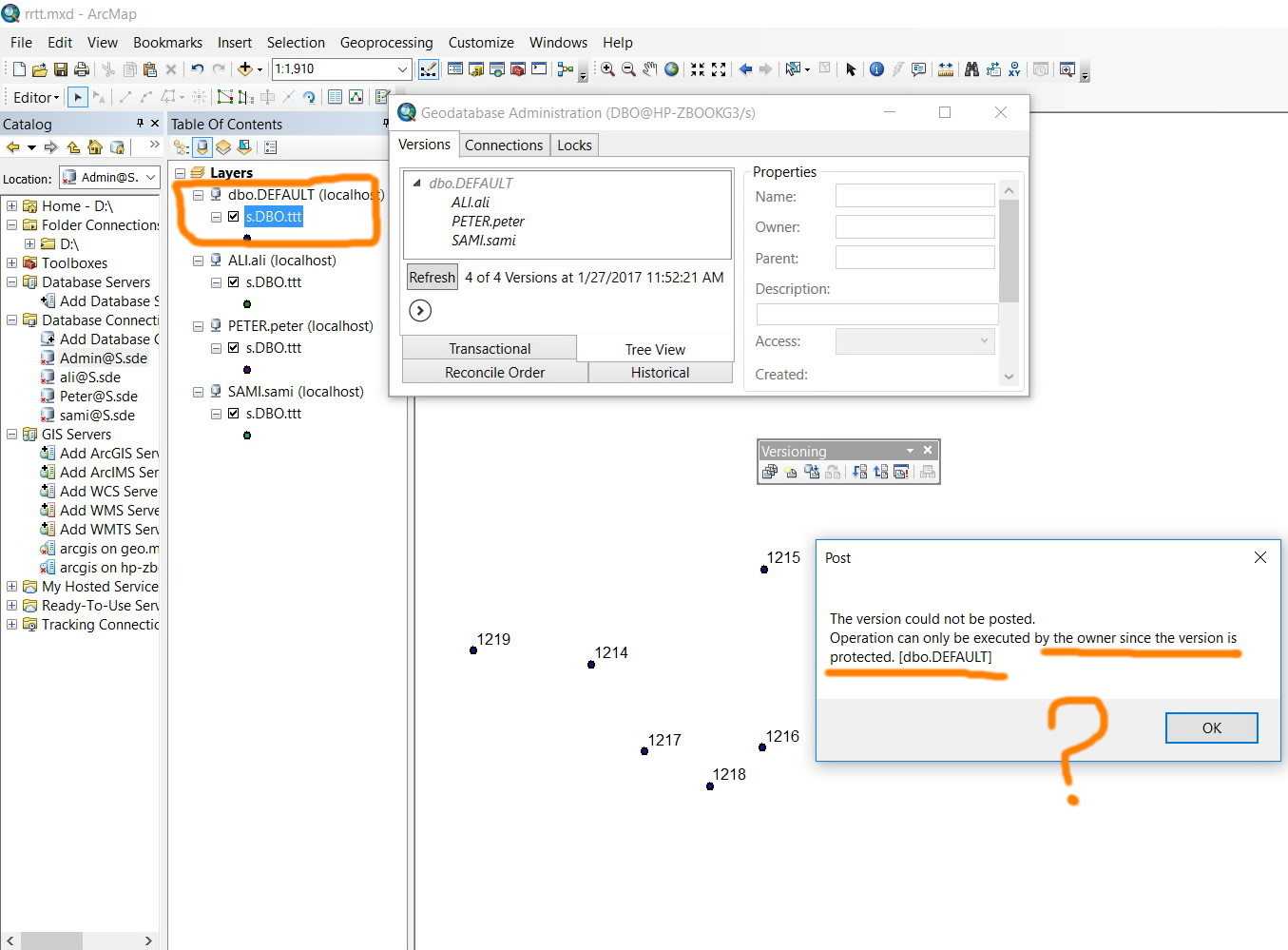This screenshot has height=950, width=1288.
Task: Open a new map document
Action: [19, 69]
